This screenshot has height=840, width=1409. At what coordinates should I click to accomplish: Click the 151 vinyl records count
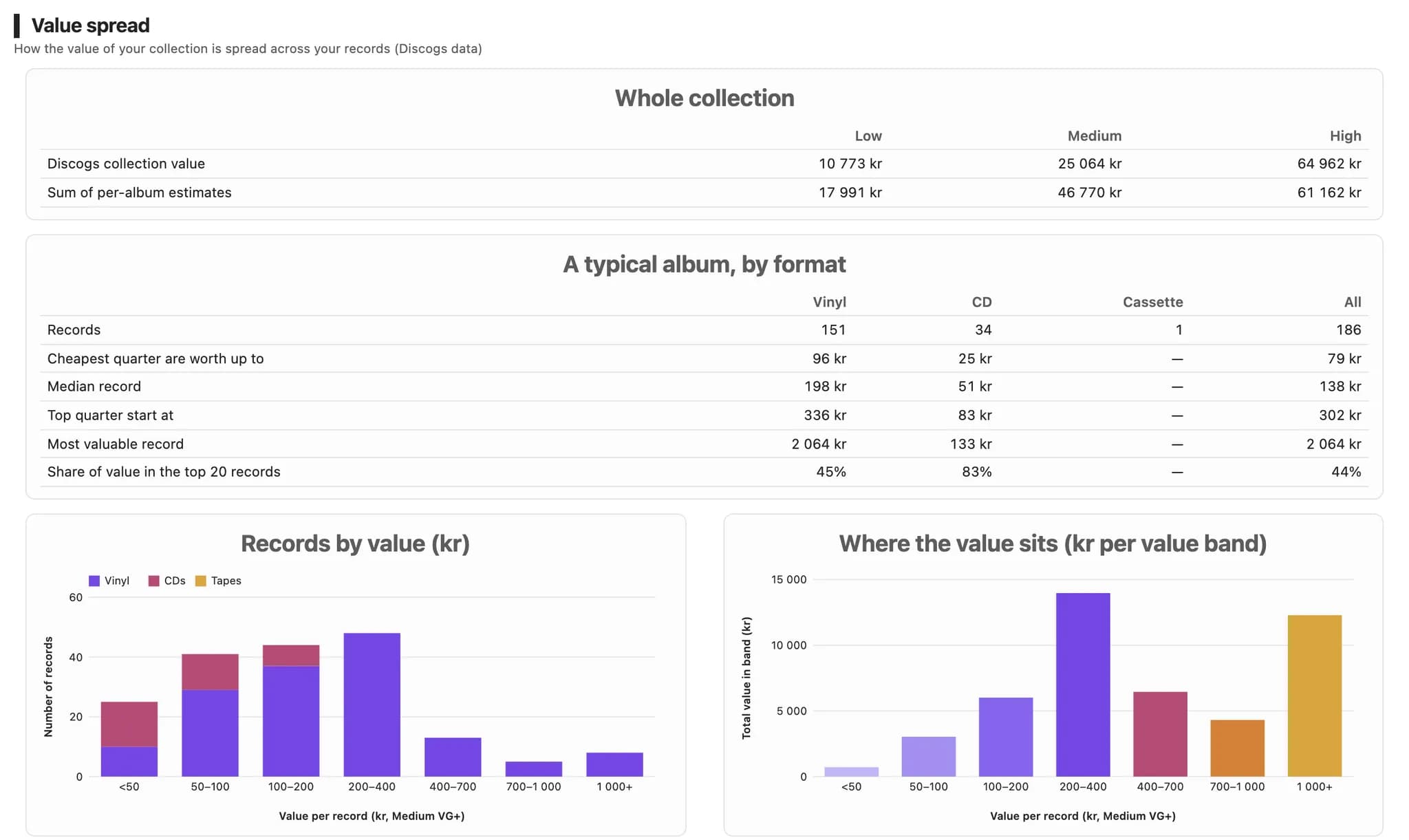[833, 330]
